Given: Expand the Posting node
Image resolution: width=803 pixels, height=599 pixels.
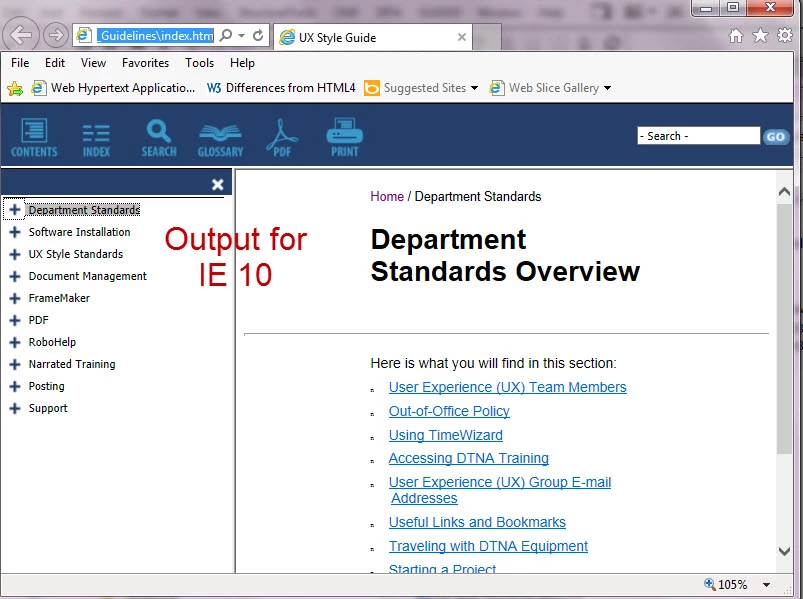Looking at the screenshot, I should [14, 386].
